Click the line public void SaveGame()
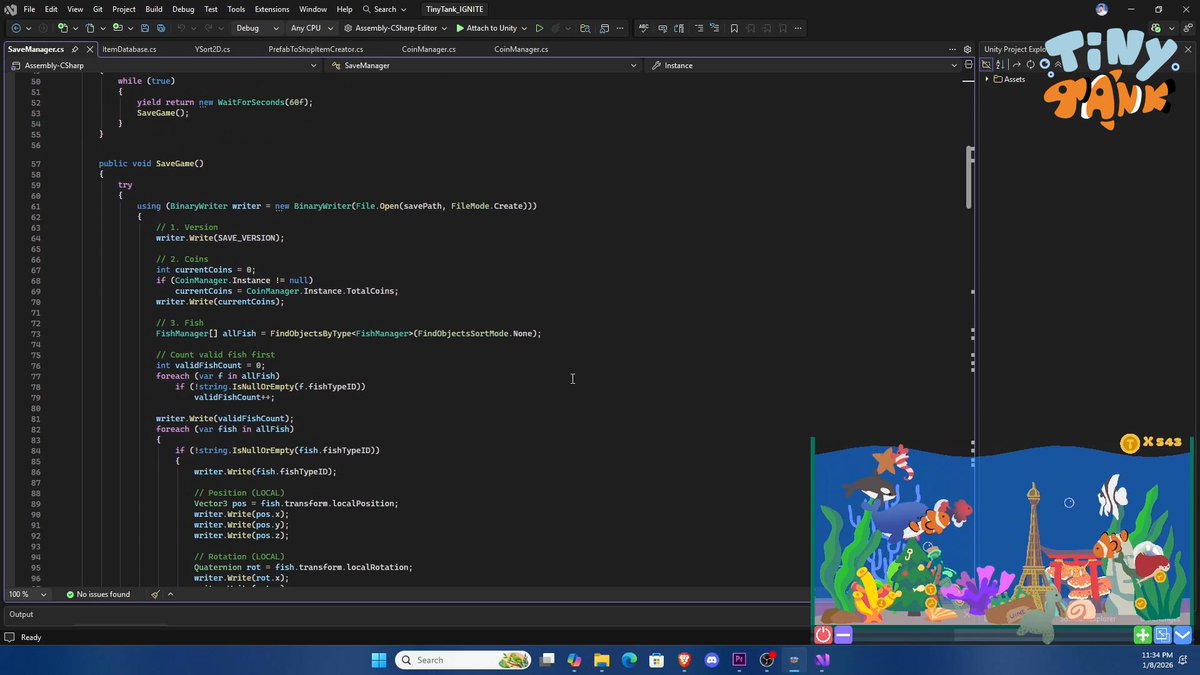This screenshot has height=675, width=1200. [151, 163]
